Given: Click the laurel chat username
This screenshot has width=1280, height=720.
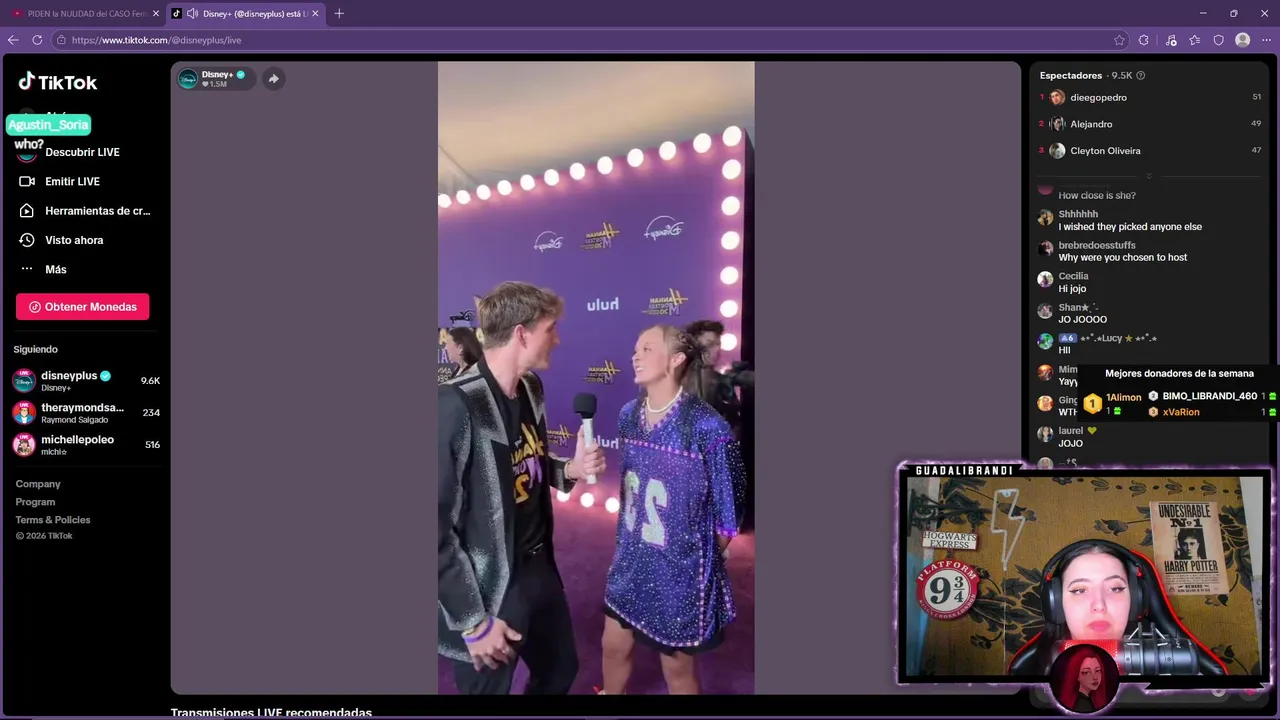Looking at the screenshot, I should pyautogui.click(x=1072, y=431).
